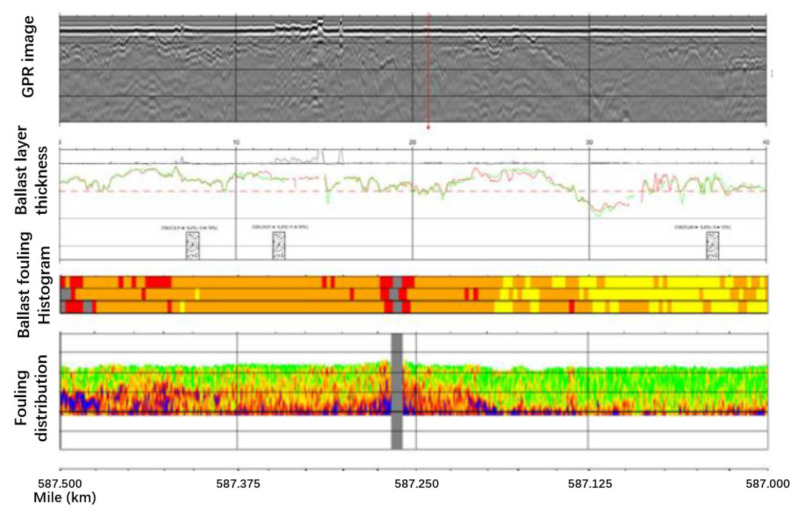Click the gray data gap block in Fouling distribution
The height and width of the screenshot is (517, 800).
pyautogui.click(x=396, y=388)
